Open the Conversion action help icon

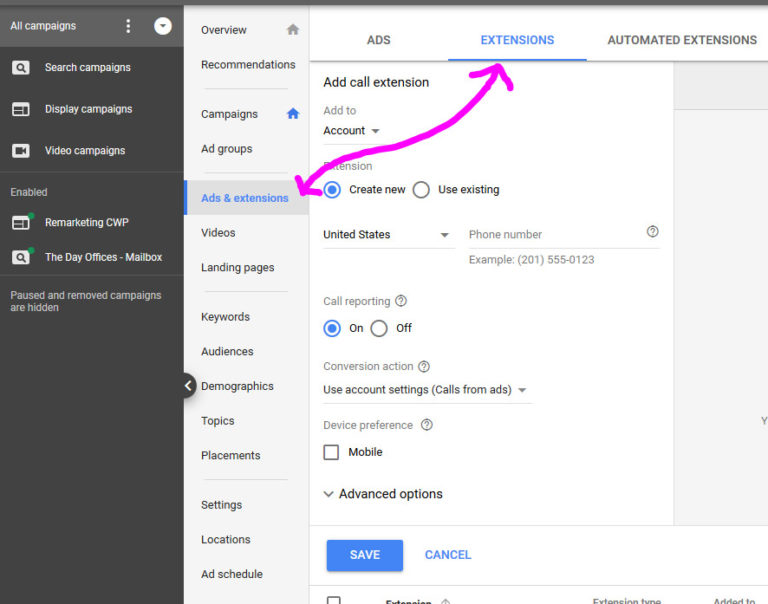pyautogui.click(x=424, y=366)
